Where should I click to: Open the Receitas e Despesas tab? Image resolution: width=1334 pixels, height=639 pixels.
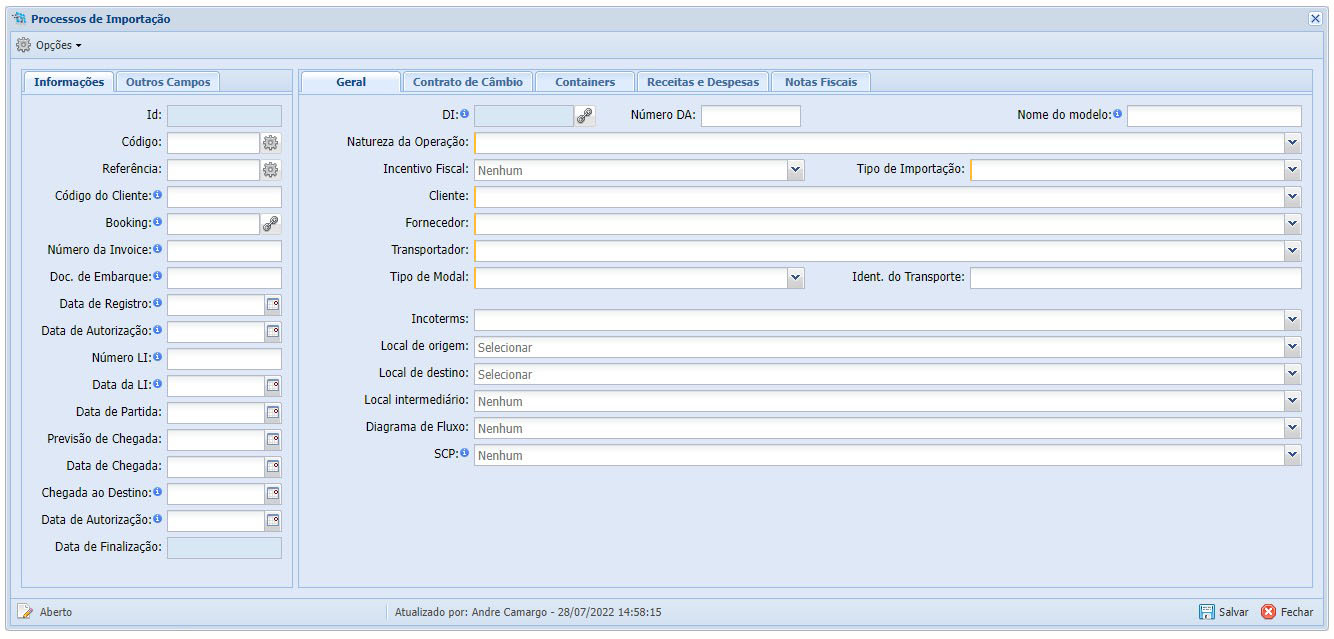[703, 82]
